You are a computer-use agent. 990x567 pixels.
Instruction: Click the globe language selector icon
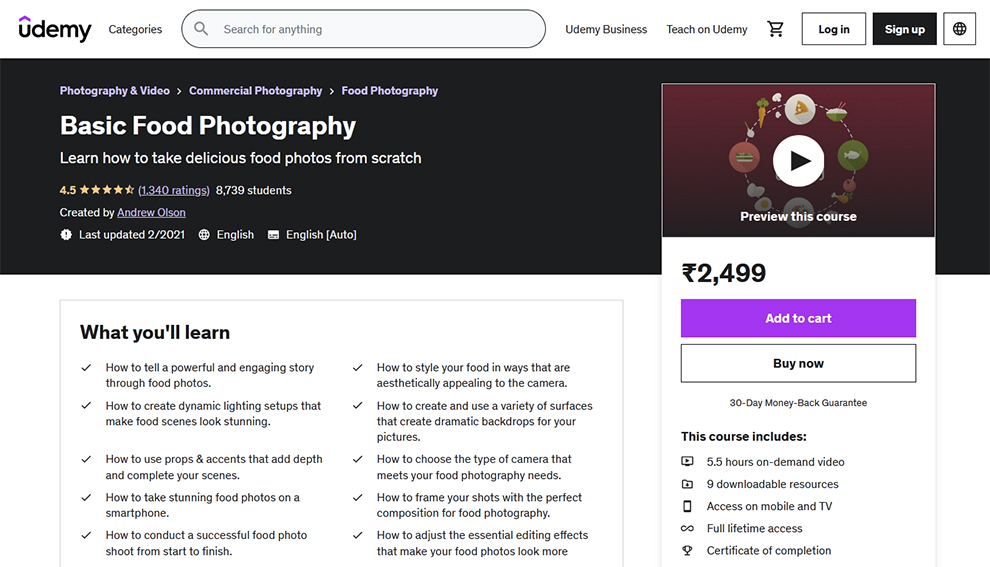coord(959,29)
